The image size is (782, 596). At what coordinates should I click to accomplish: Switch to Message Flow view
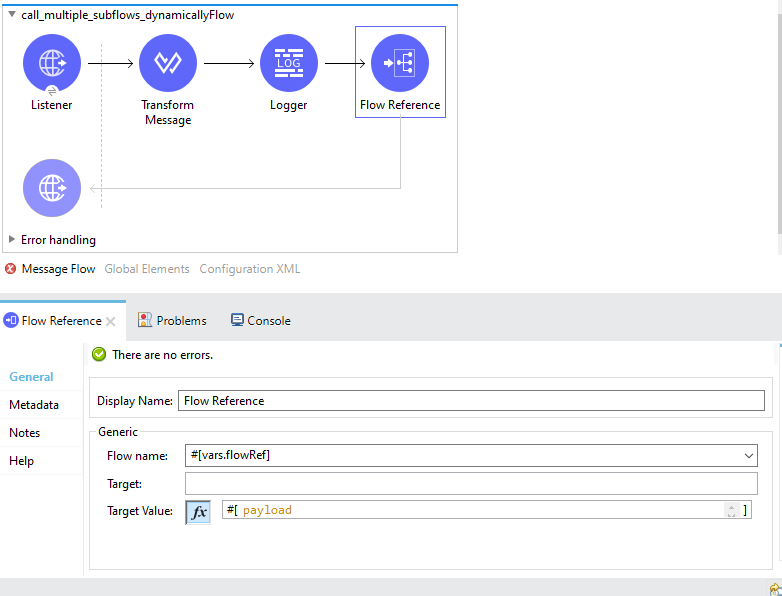pos(58,269)
